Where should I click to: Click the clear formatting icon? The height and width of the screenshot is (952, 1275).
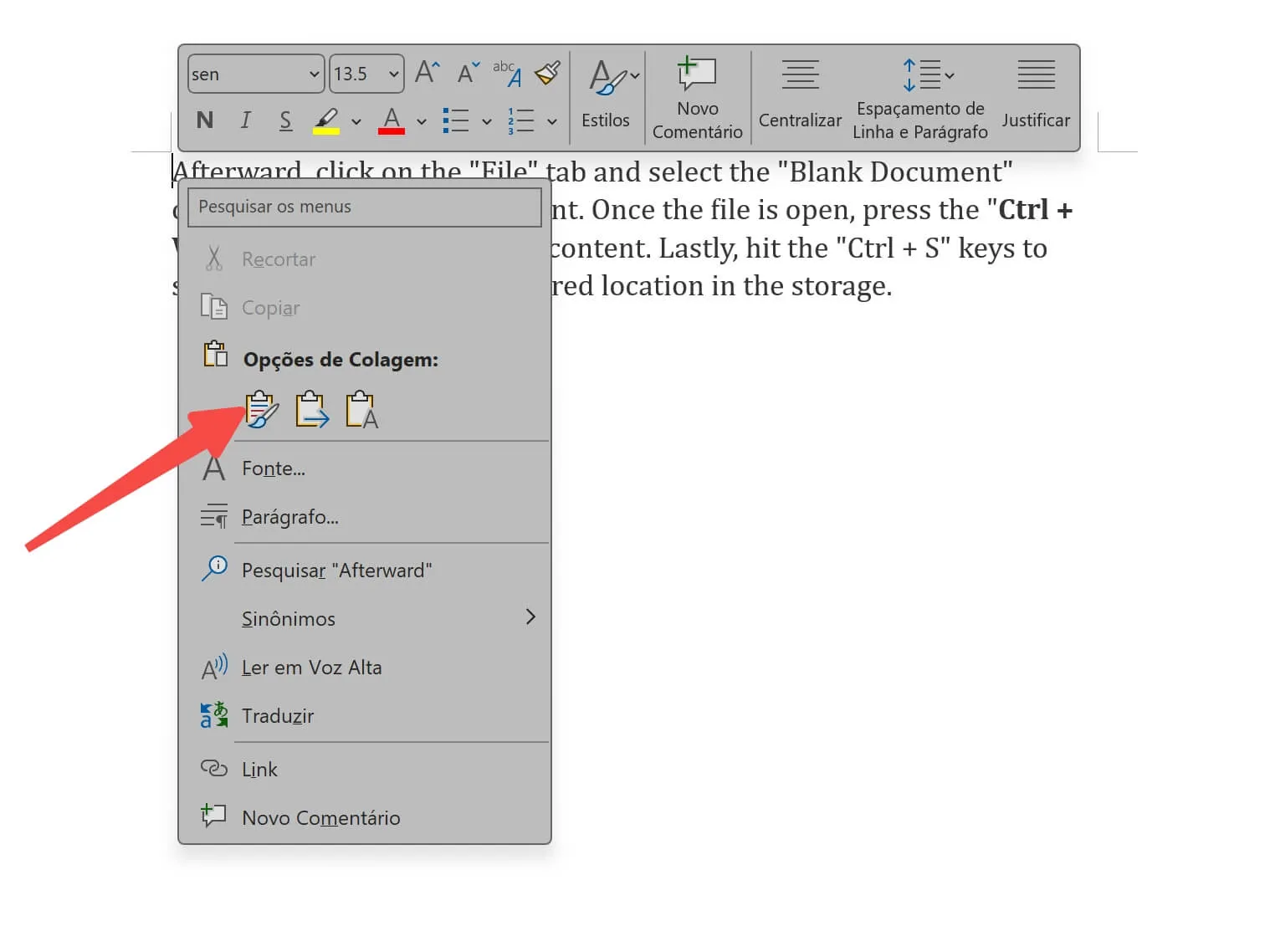(x=508, y=73)
